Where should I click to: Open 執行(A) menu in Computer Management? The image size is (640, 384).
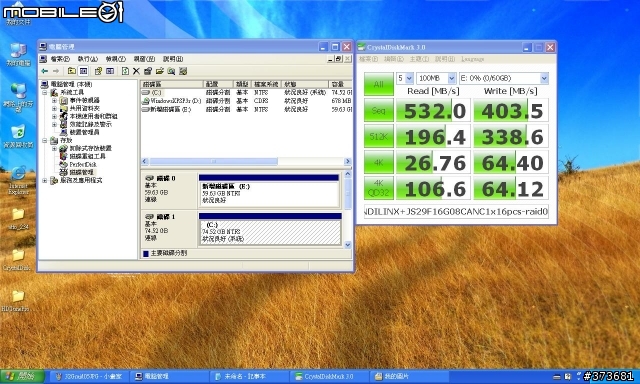pyautogui.click(x=87, y=59)
